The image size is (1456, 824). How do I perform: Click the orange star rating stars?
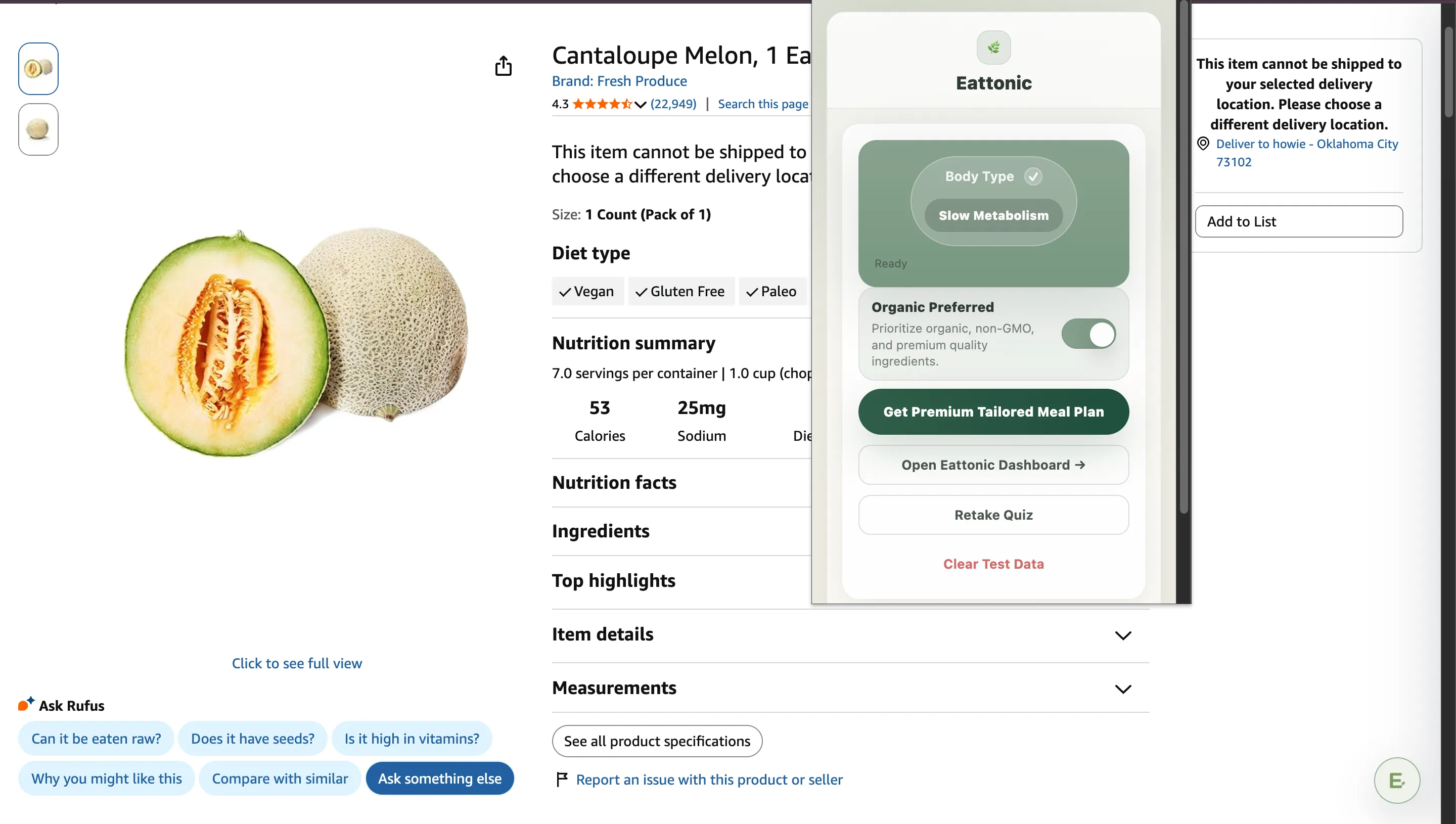pyautogui.click(x=601, y=104)
